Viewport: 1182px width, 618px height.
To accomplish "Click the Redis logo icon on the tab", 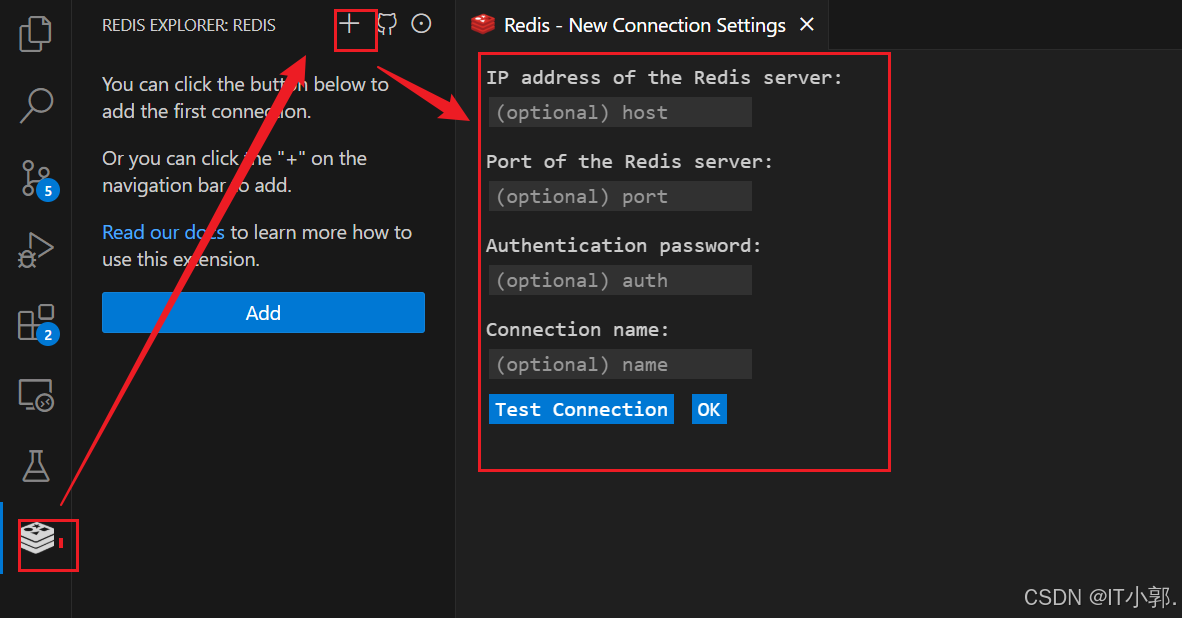I will [x=482, y=25].
